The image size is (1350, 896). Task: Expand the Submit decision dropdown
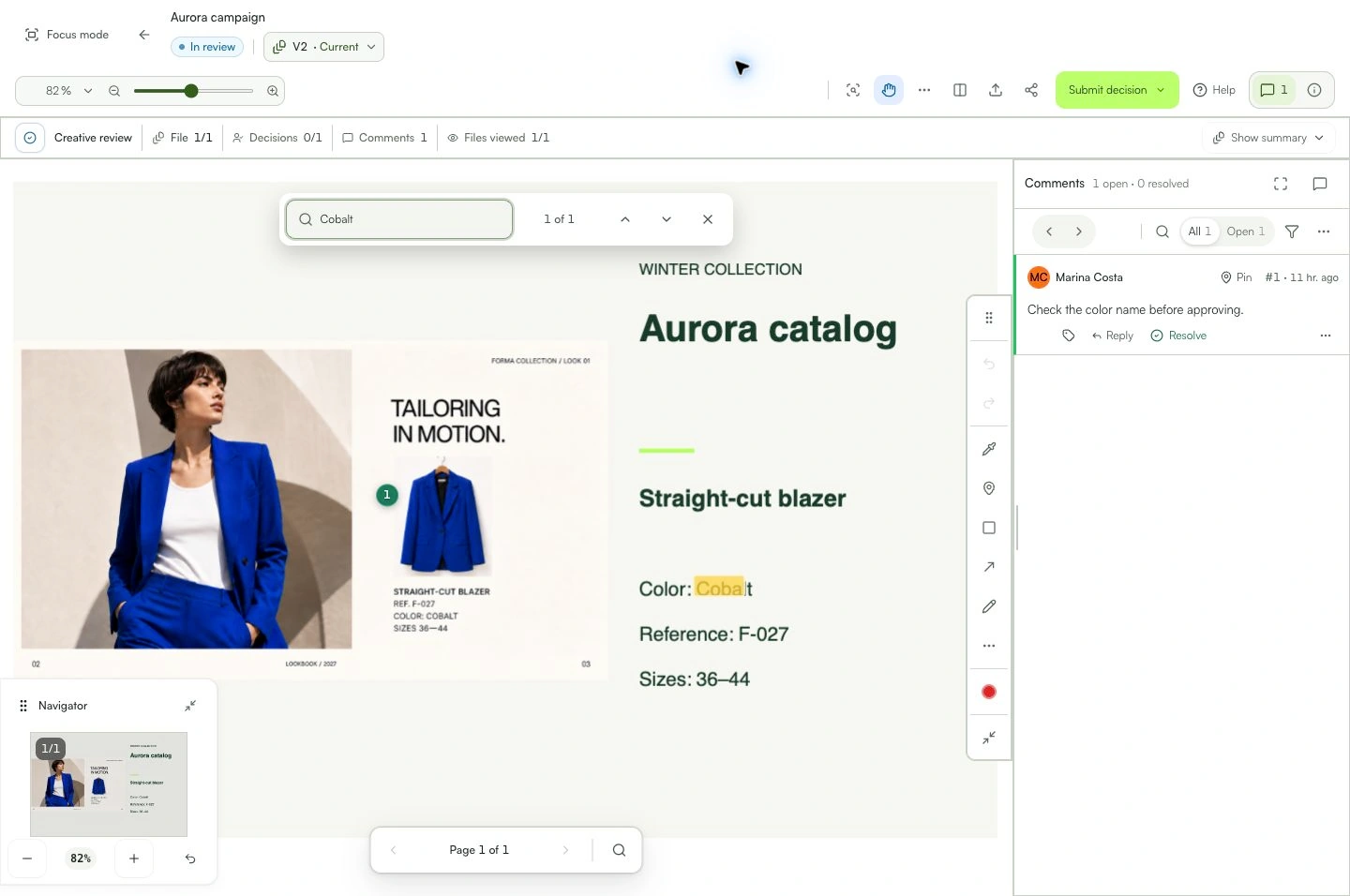[x=1117, y=90]
